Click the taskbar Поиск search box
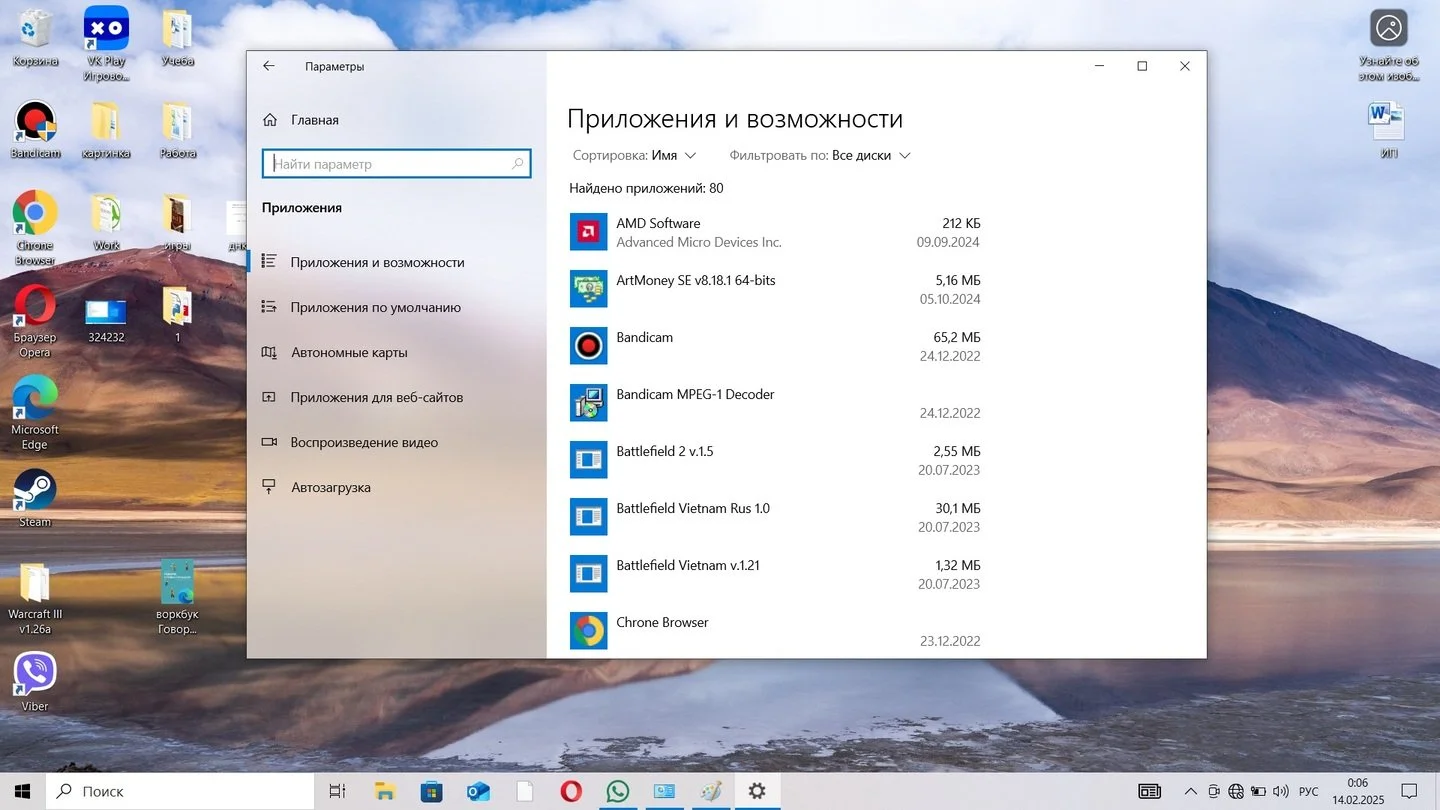 (180, 791)
